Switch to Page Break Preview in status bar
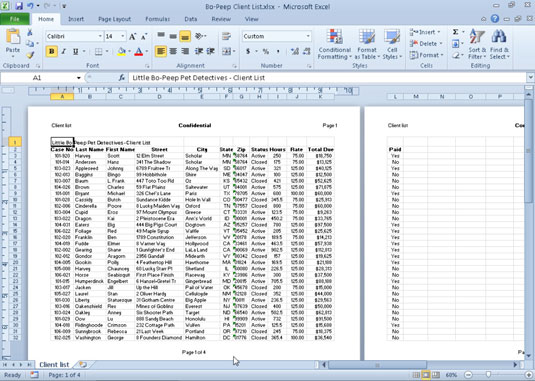This screenshot has width=535, height=381. [x=436, y=375]
